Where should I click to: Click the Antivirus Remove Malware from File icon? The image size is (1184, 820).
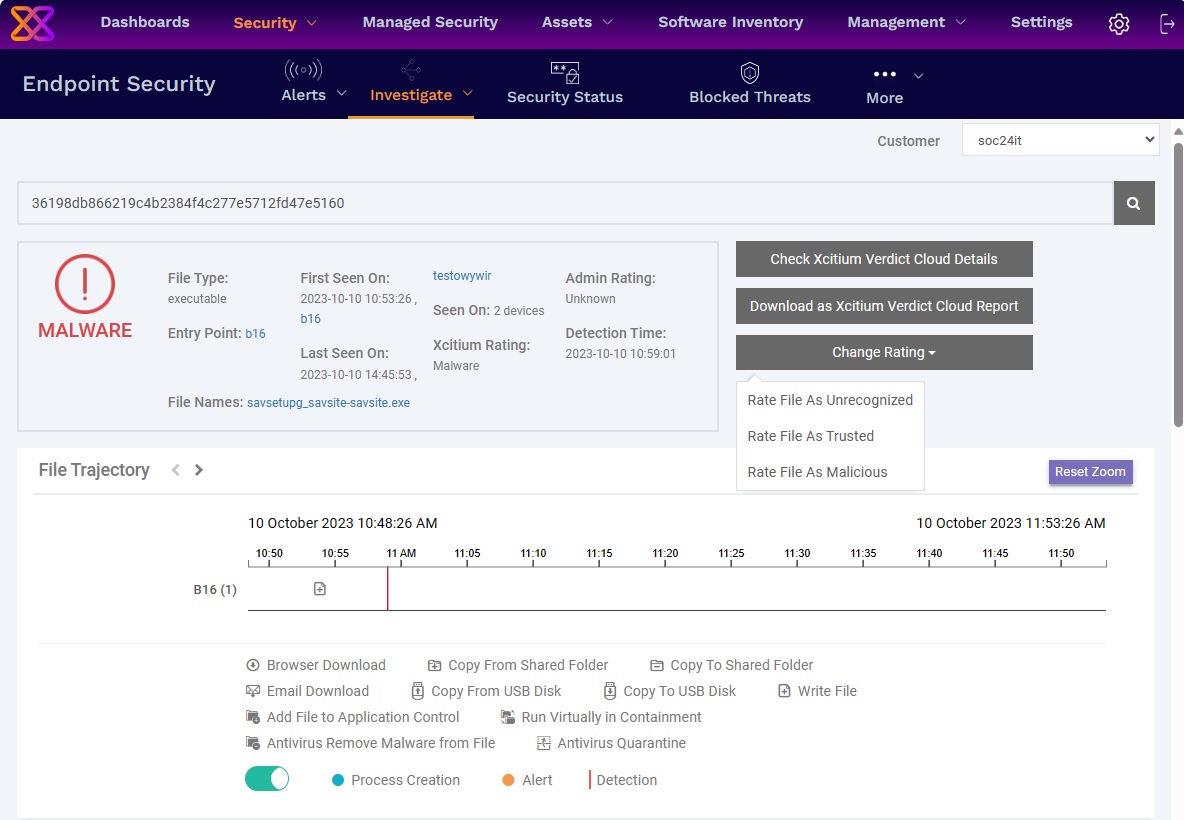click(253, 743)
